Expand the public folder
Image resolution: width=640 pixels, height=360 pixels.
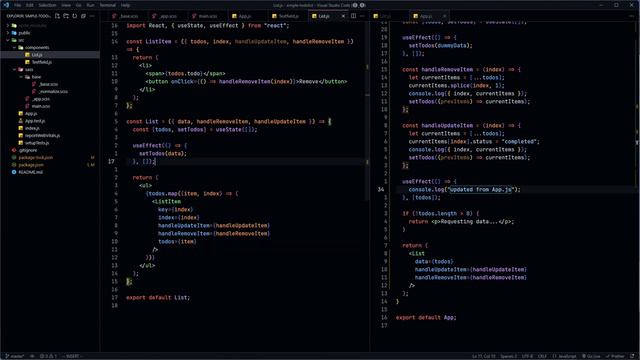coord(50,33)
